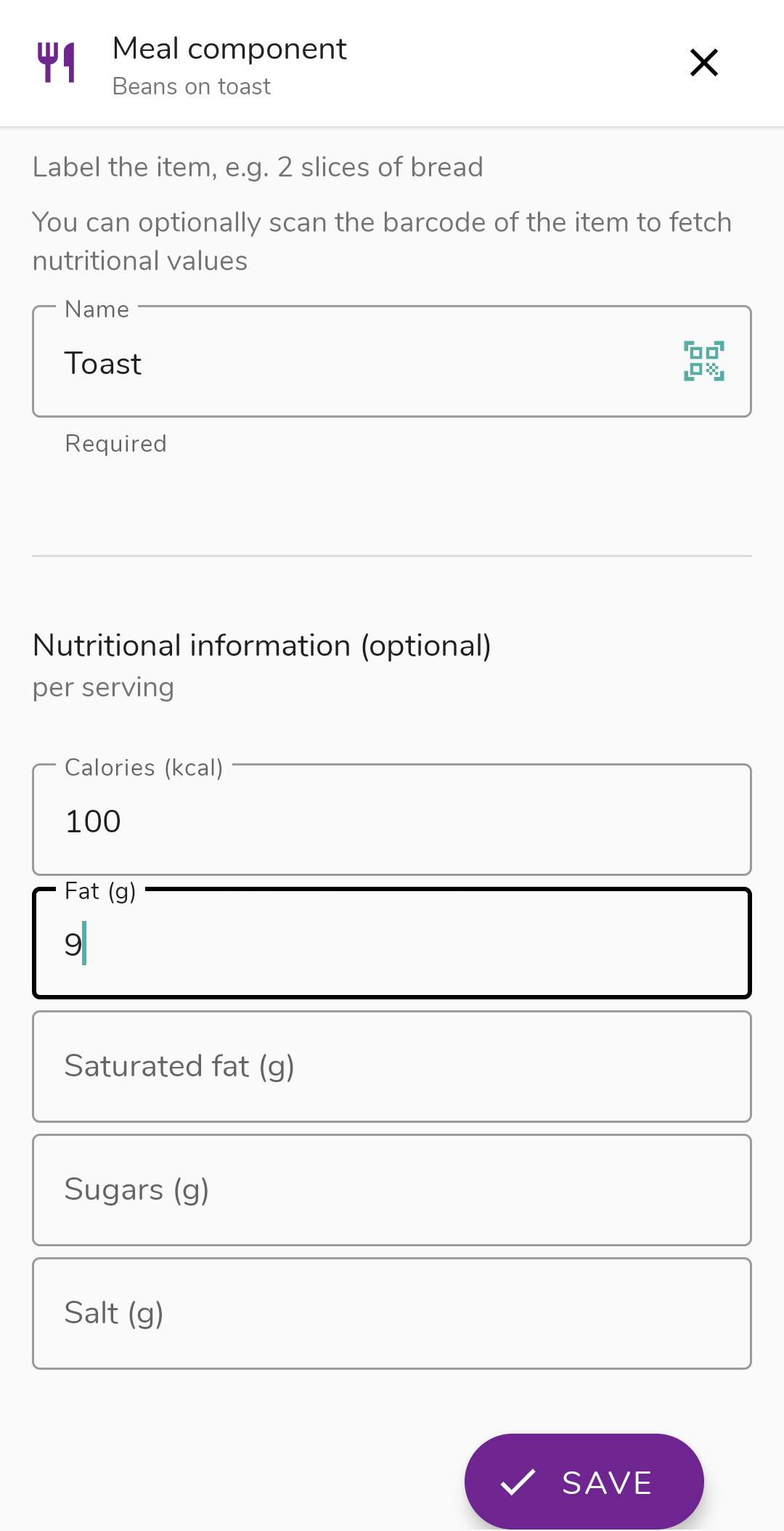The height and width of the screenshot is (1531, 784).
Task: Place cursor in the Fat (g) field
Action: (x=392, y=943)
